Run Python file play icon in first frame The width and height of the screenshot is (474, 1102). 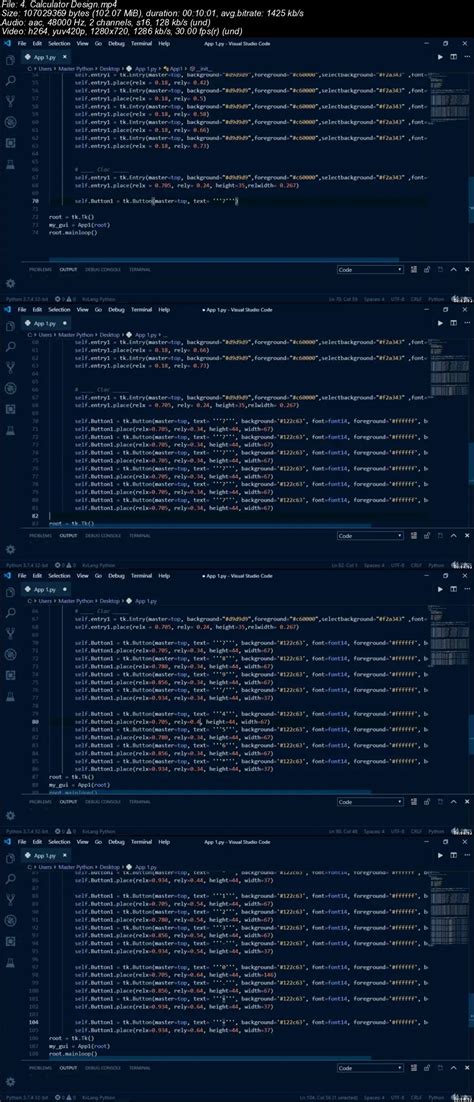[x=441, y=57]
